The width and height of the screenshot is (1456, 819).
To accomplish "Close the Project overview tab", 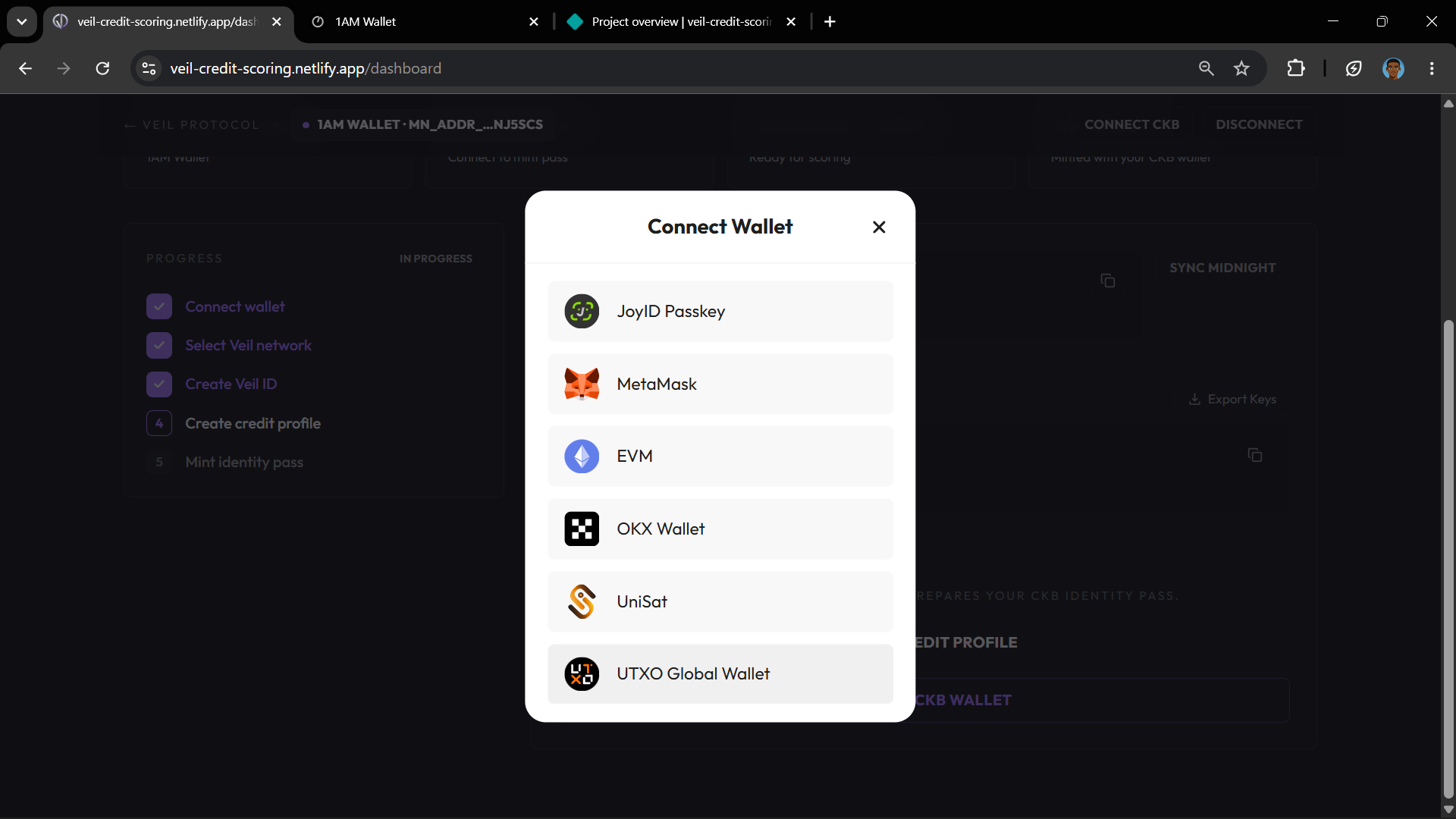I will (x=791, y=21).
